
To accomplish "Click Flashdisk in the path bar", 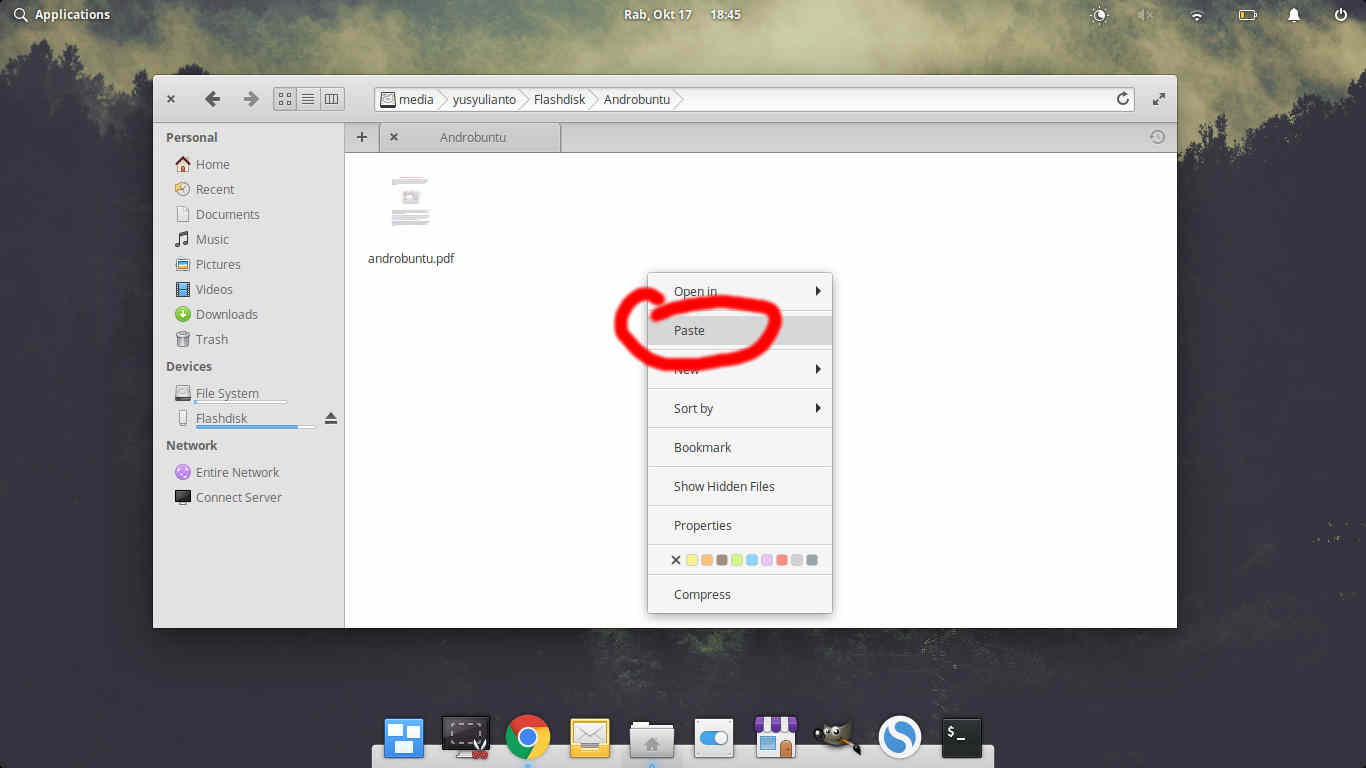I will click(x=559, y=99).
